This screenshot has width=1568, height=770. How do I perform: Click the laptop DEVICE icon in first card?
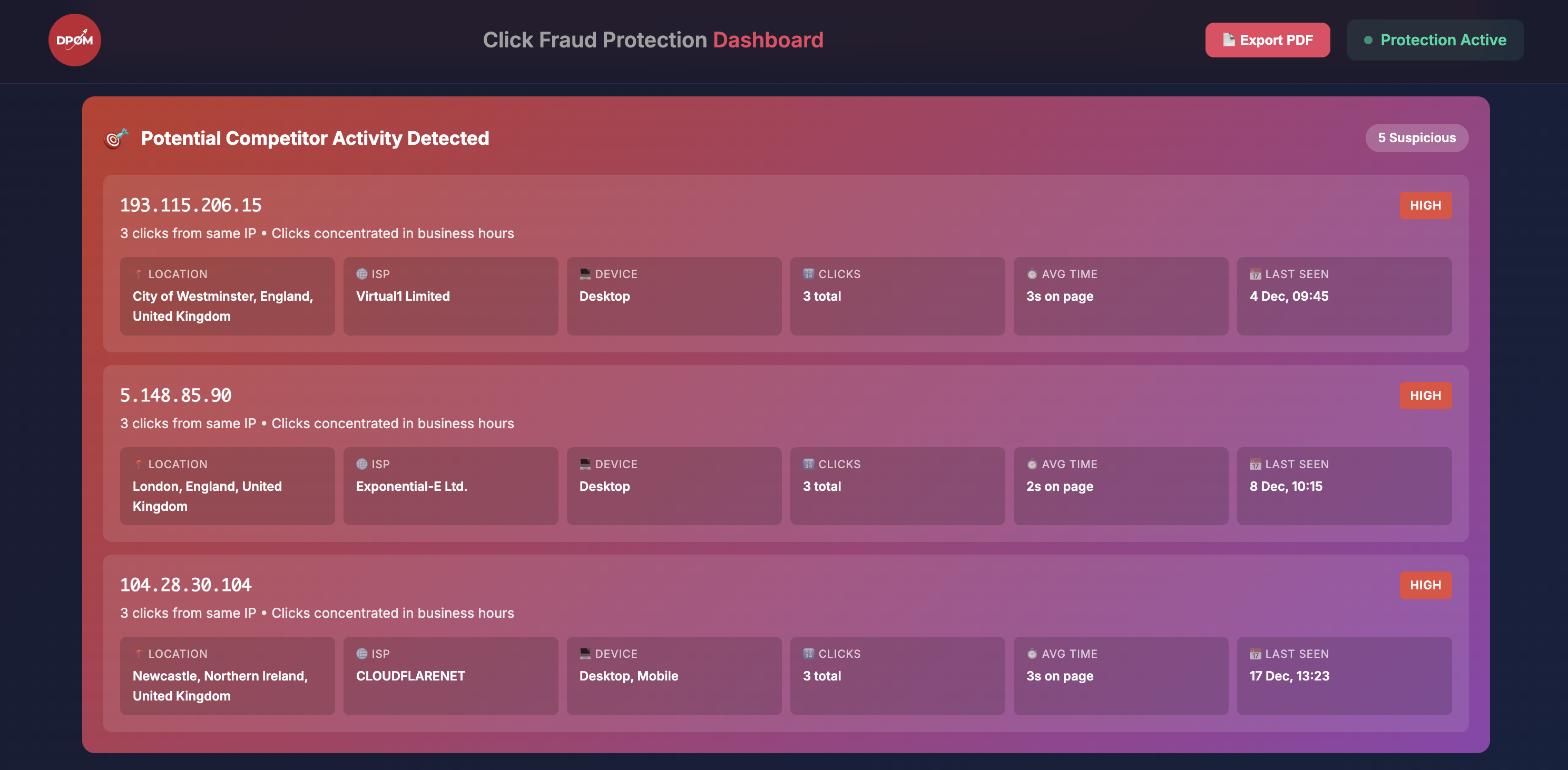click(x=585, y=273)
